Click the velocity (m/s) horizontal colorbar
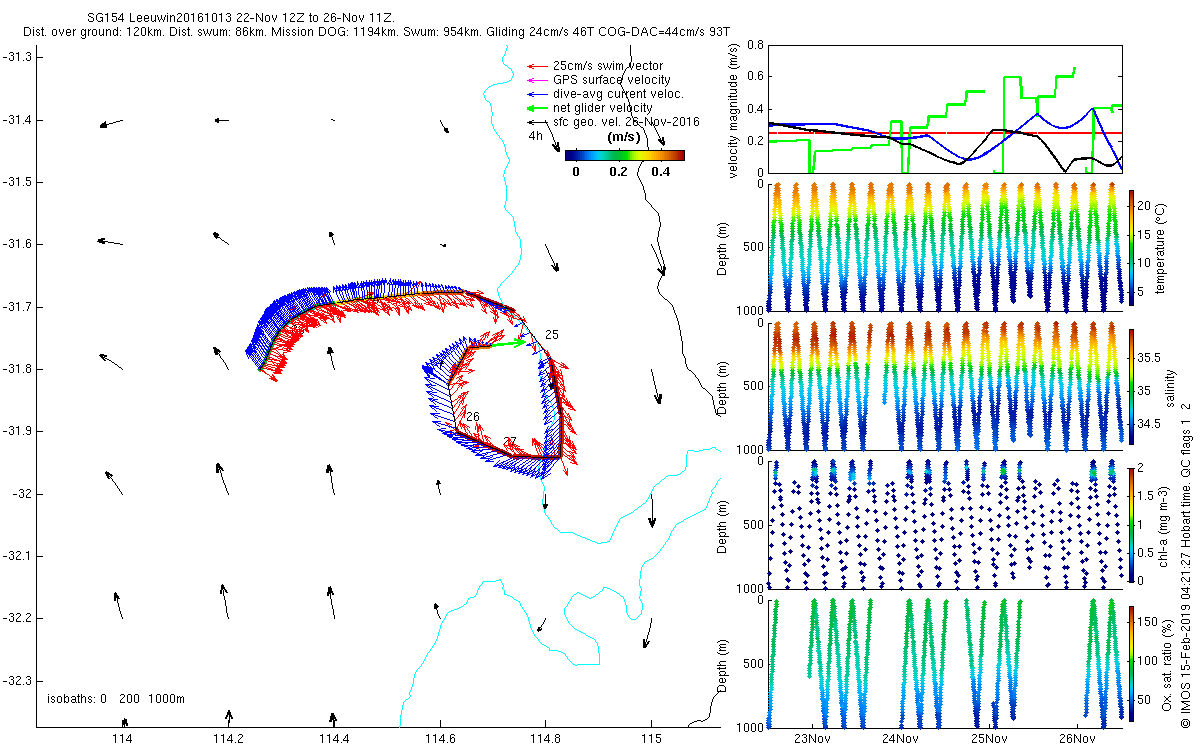 coord(624,155)
